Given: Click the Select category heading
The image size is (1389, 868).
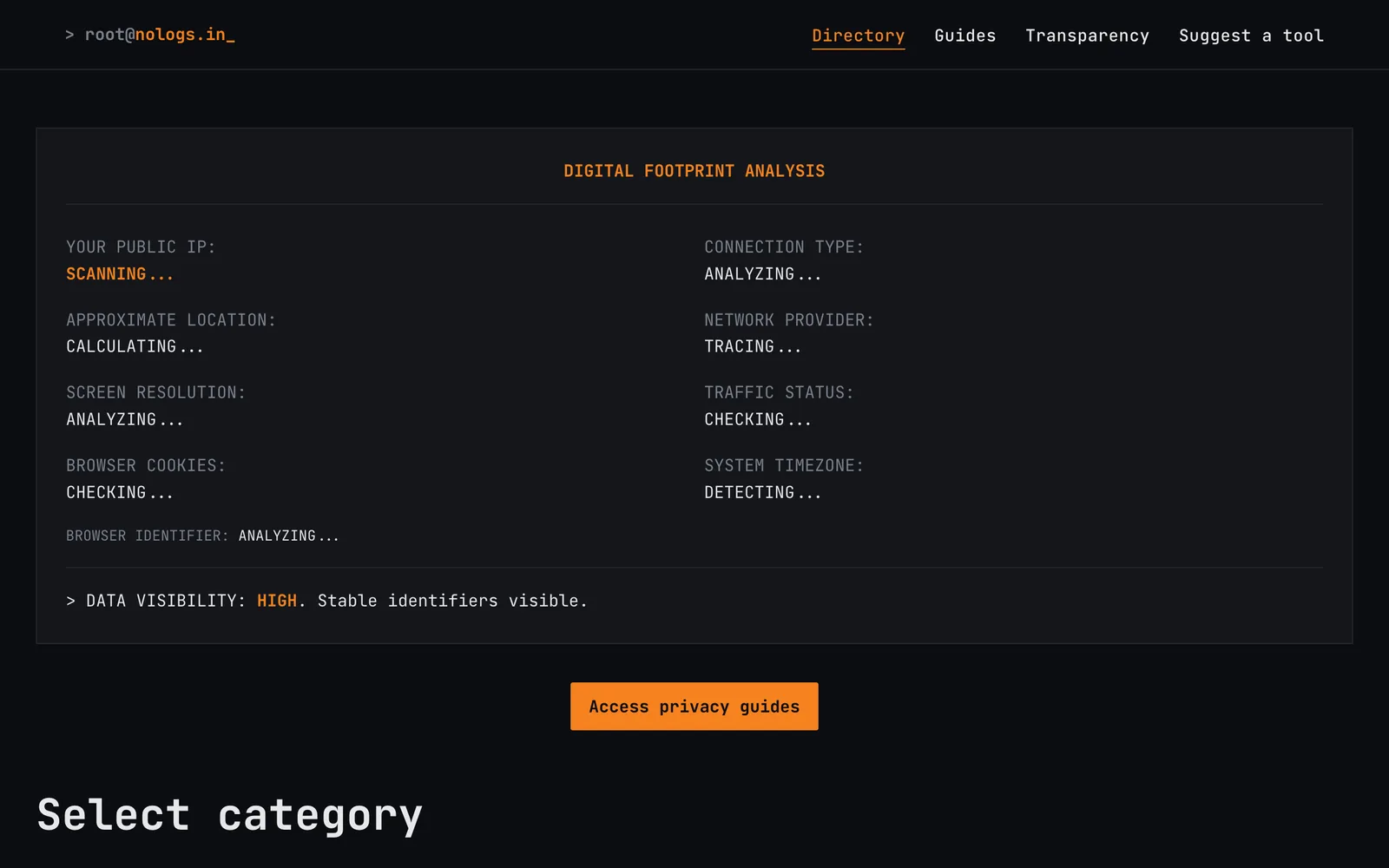Looking at the screenshot, I should point(230,815).
